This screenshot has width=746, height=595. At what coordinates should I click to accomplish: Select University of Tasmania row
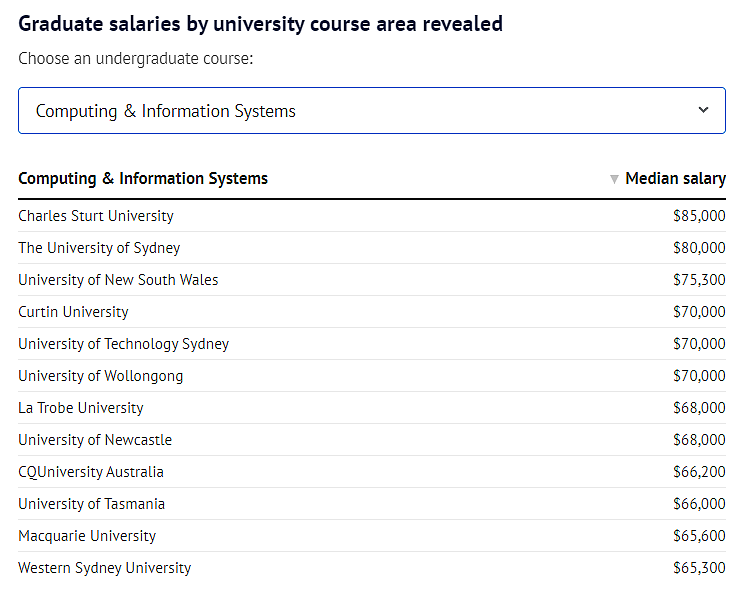pos(372,504)
